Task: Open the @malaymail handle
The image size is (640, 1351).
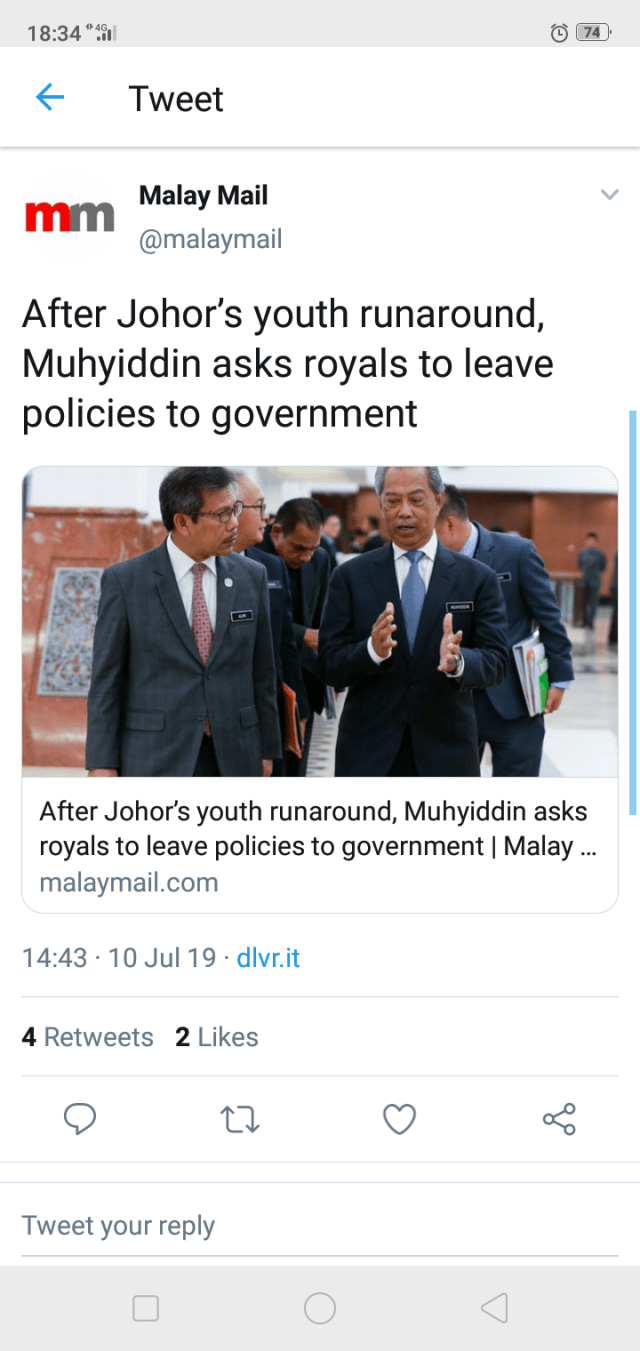Action: click(x=210, y=240)
